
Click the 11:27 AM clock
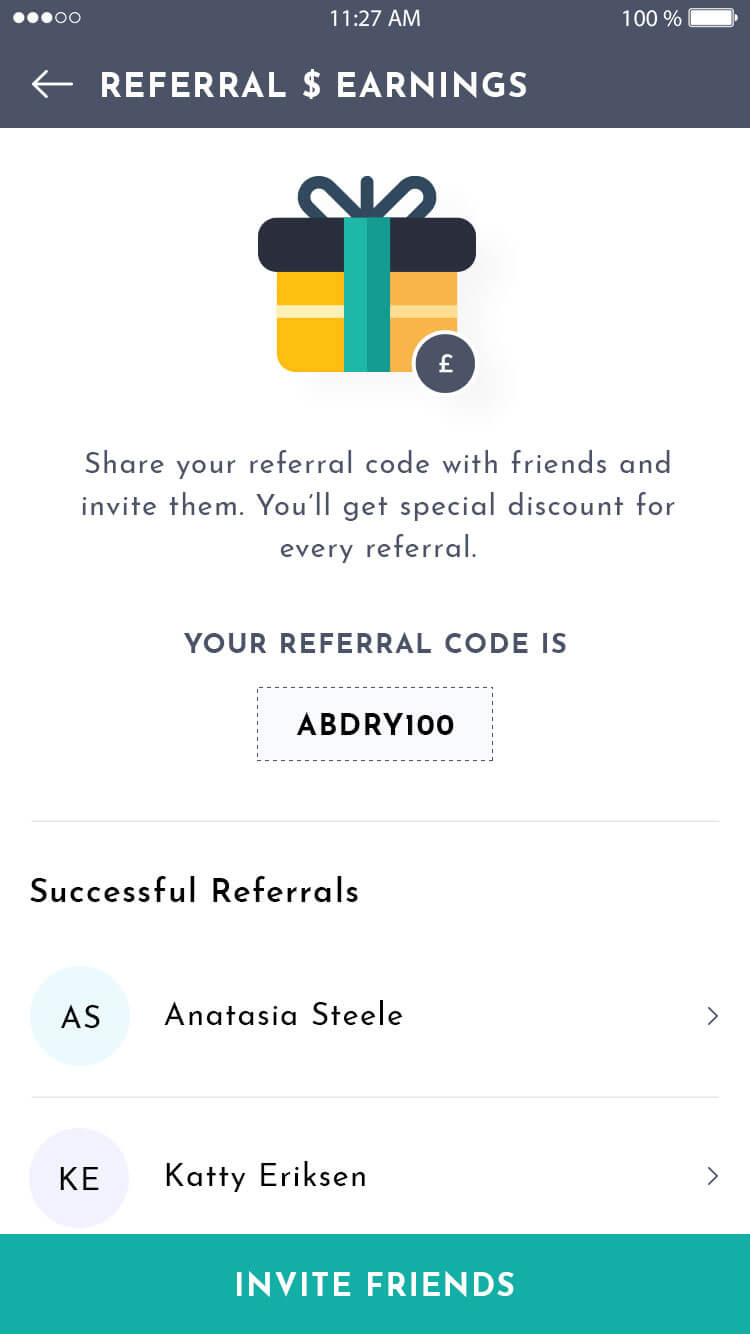(x=375, y=18)
